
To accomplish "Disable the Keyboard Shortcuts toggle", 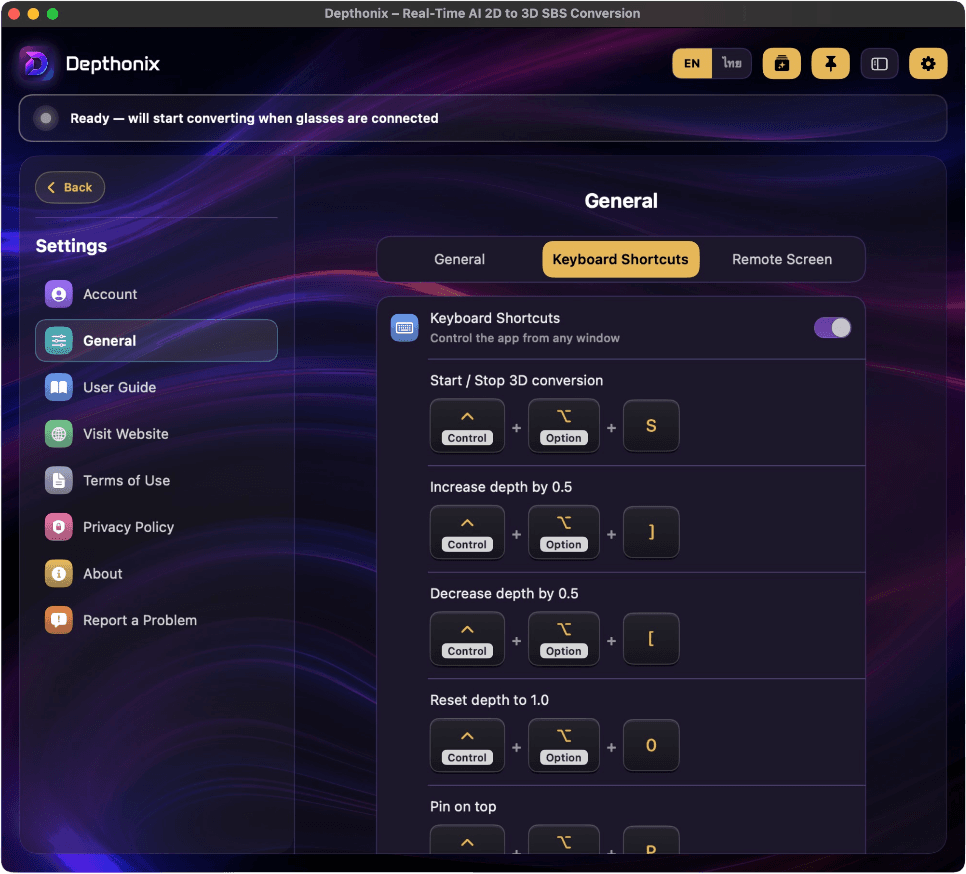I will (x=832, y=328).
